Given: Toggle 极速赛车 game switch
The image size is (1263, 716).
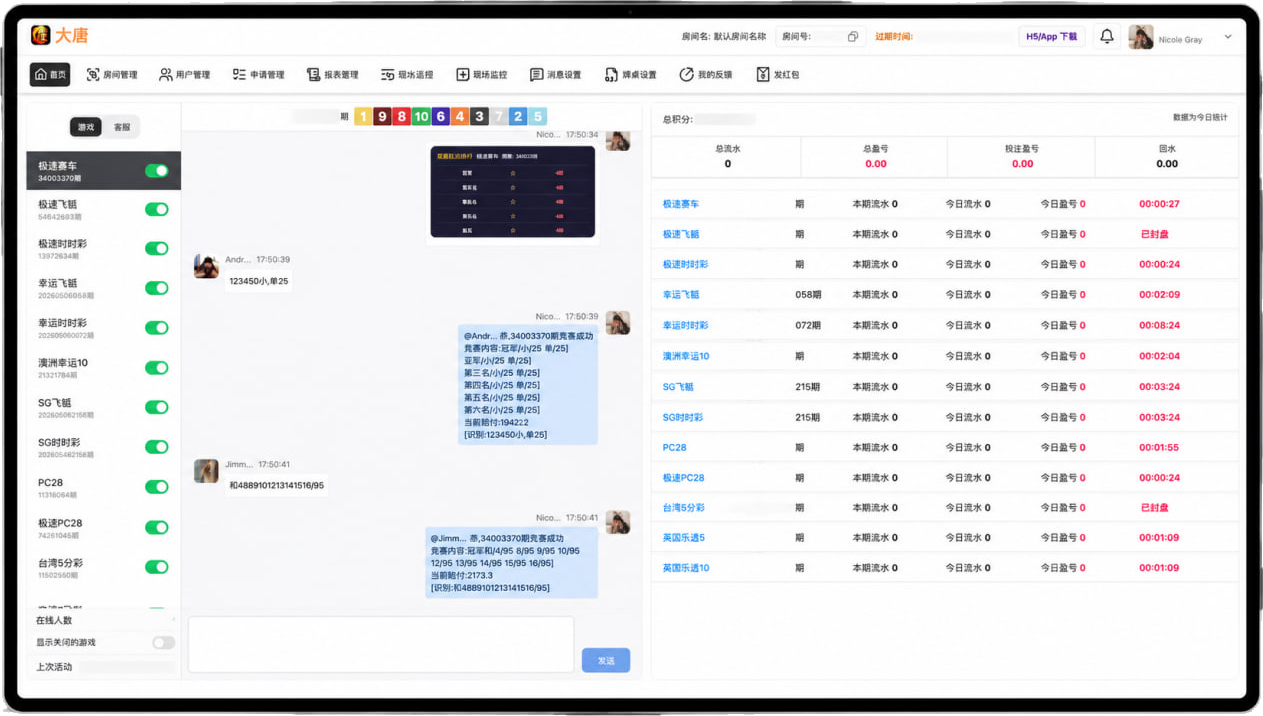Looking at the screenshot, I should click(157, 171).
